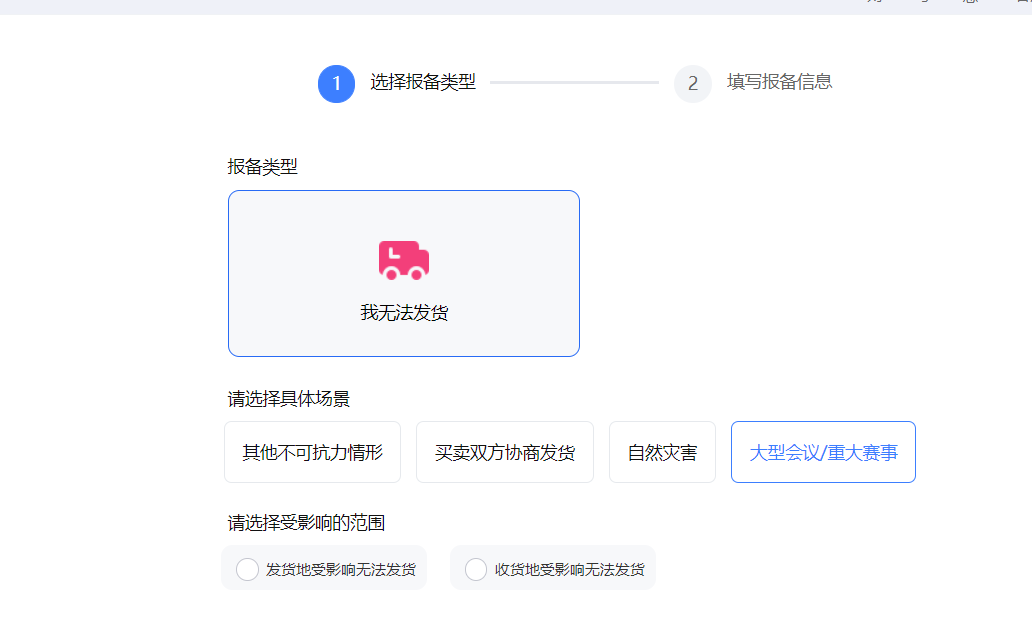Go to the 填写报备信息 step label

click(780, 82)
